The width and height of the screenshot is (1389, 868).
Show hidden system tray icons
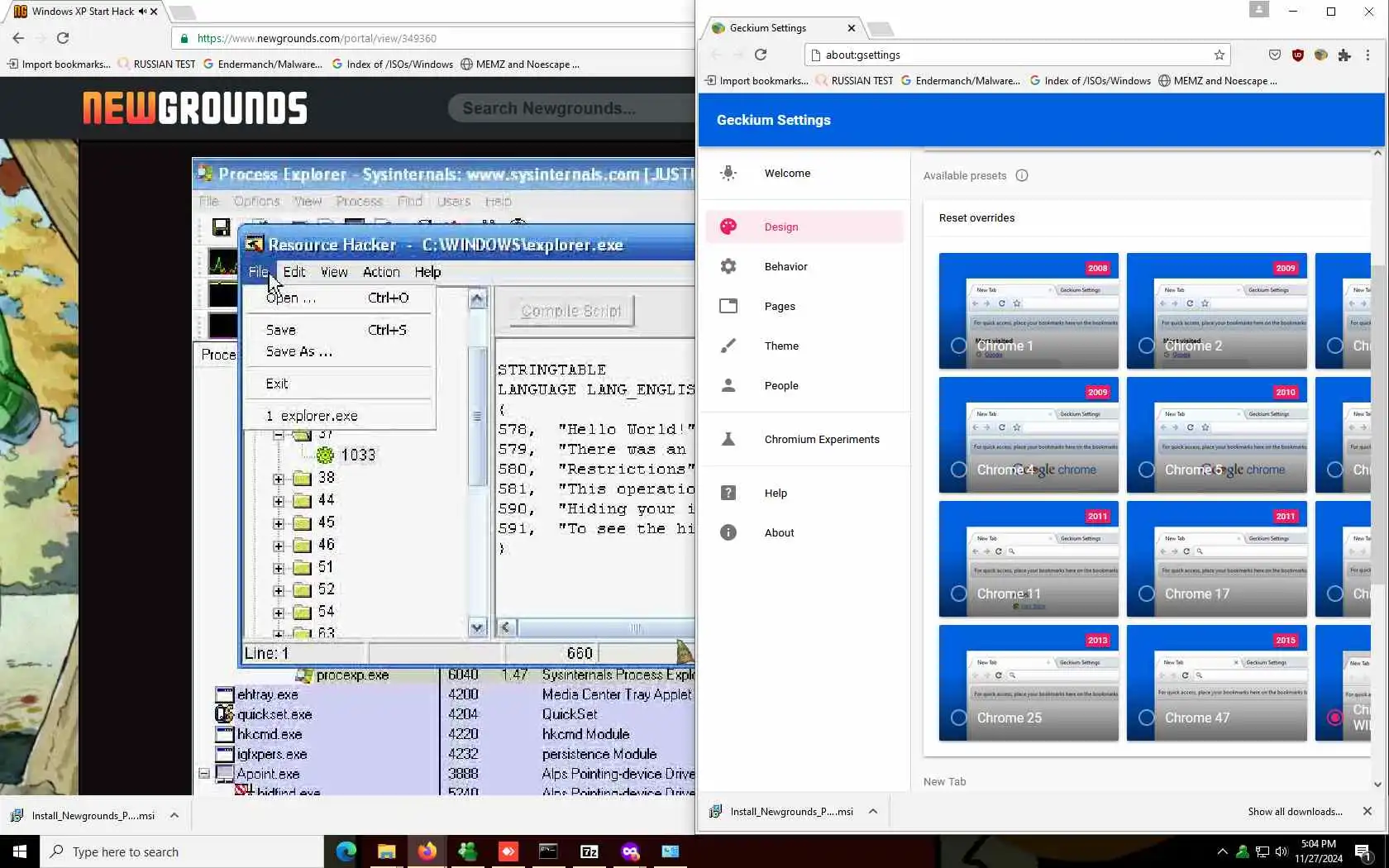(x=1222, y=851)
